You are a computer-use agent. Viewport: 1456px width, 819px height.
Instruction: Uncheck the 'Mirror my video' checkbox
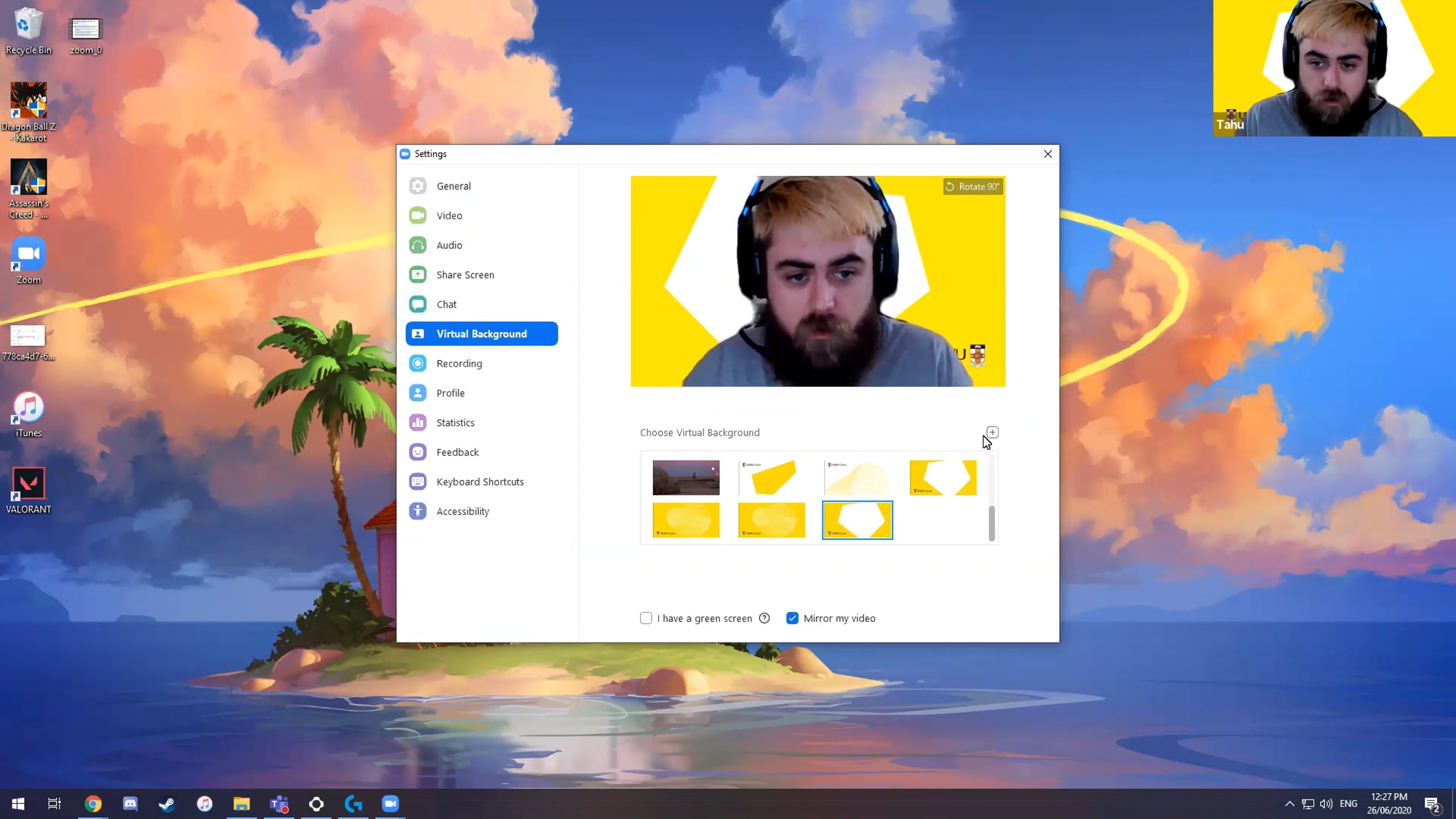pos(792,618)
